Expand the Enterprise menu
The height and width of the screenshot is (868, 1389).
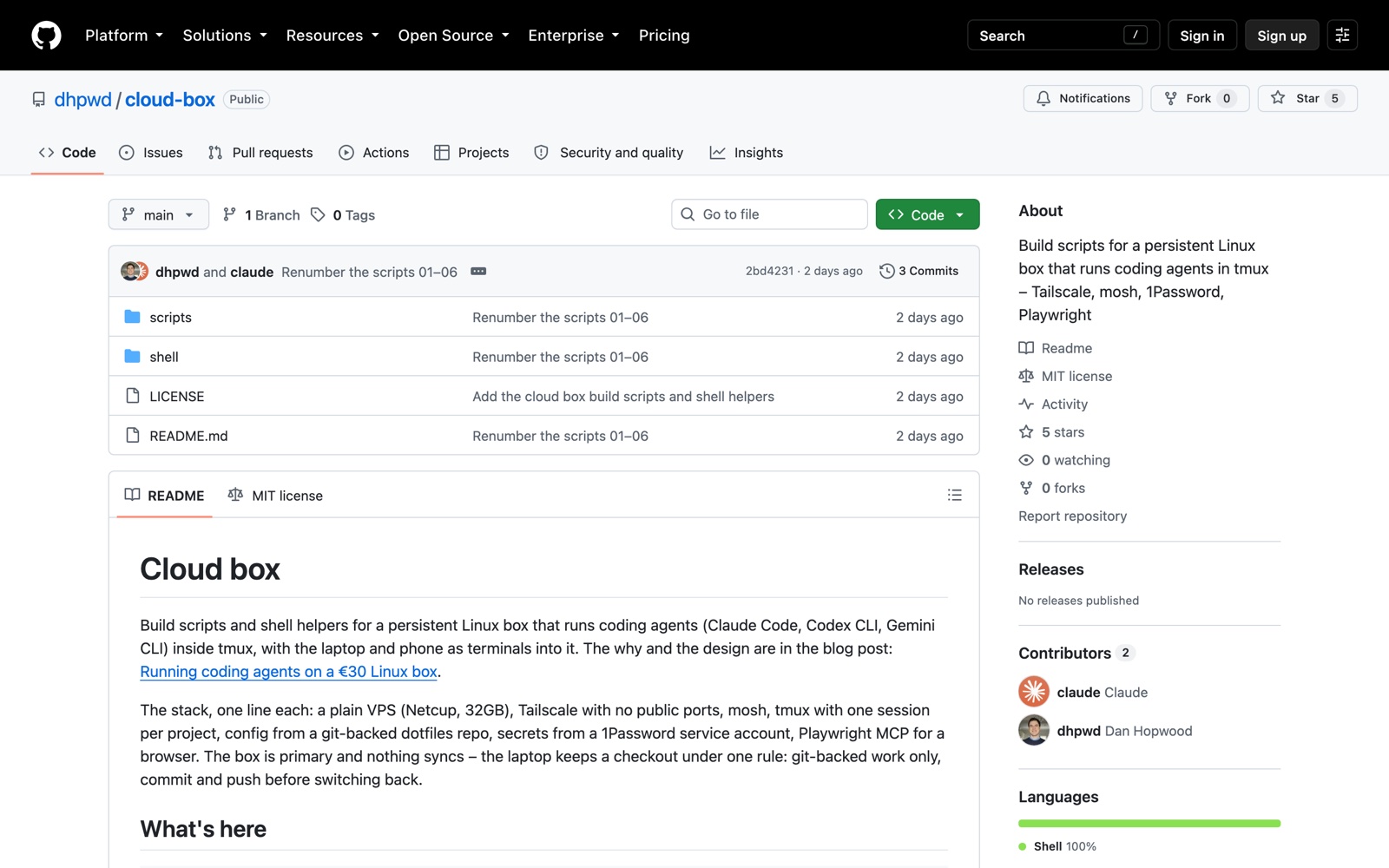pos(574,36)
